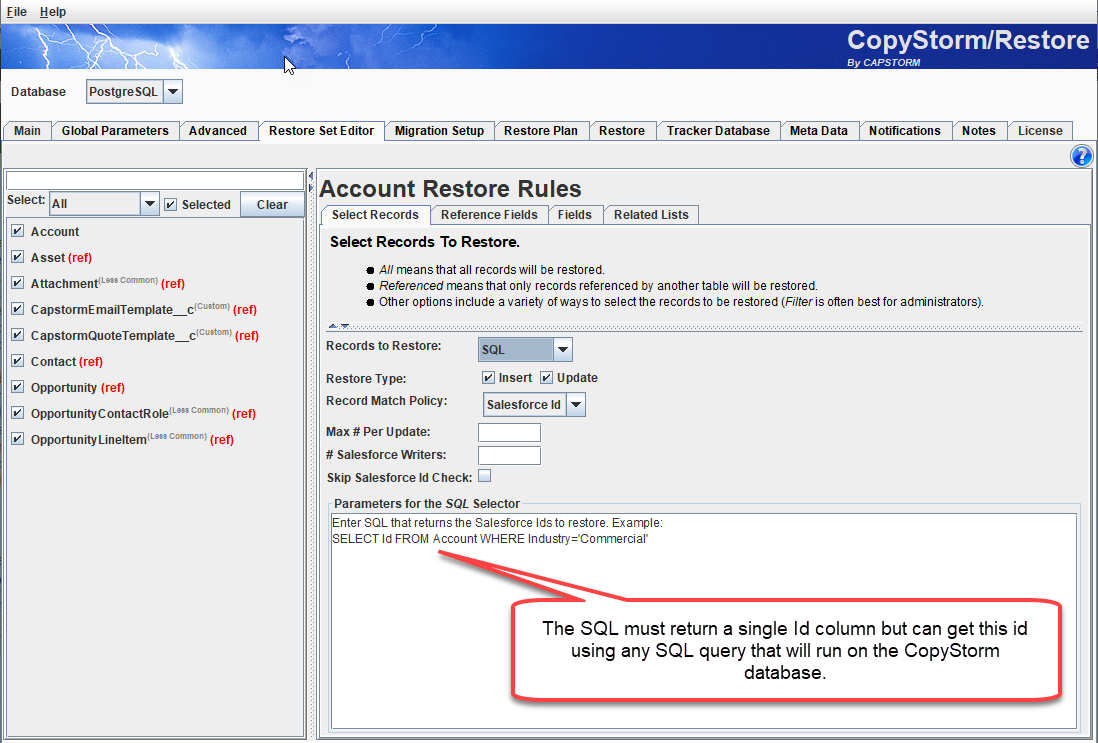Image resolution: width=1098 pixels, height=743 pixels.
Task: Toggle the Attachment table checkbox
Action: pos(18,282)
